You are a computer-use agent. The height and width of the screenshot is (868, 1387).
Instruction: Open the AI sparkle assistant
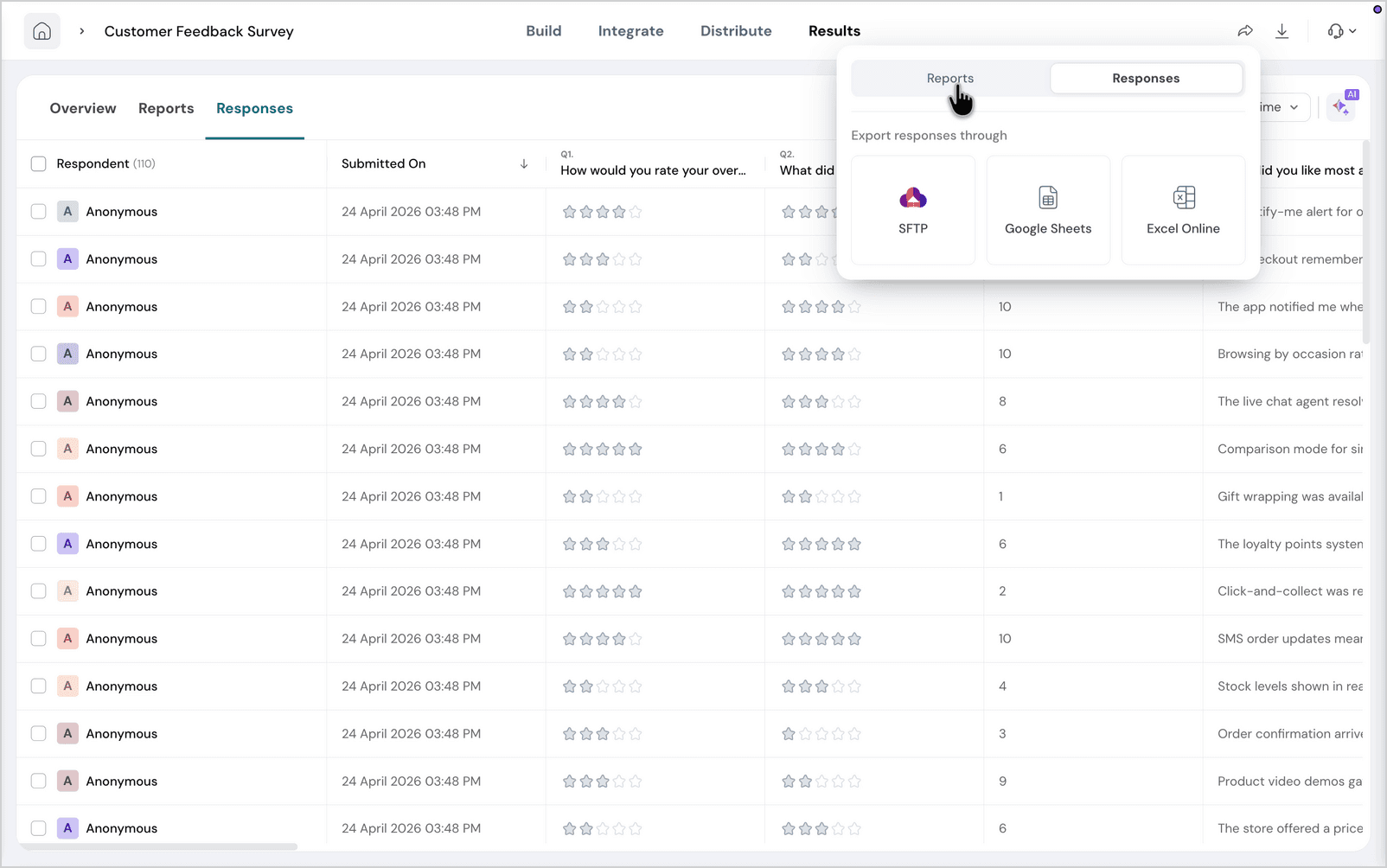(x=1341, y=107)
